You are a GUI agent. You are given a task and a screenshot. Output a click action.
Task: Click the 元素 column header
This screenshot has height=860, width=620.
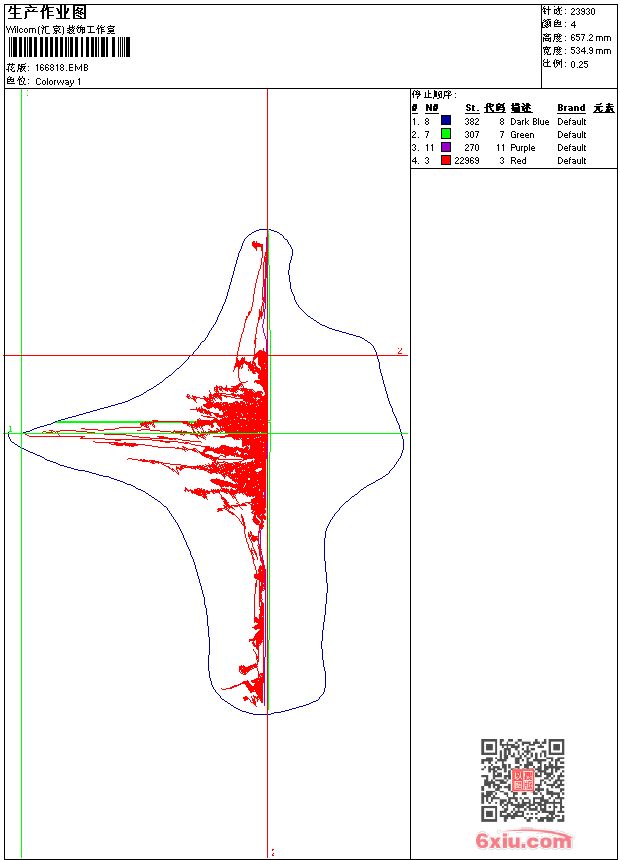[x=604, y=108]
